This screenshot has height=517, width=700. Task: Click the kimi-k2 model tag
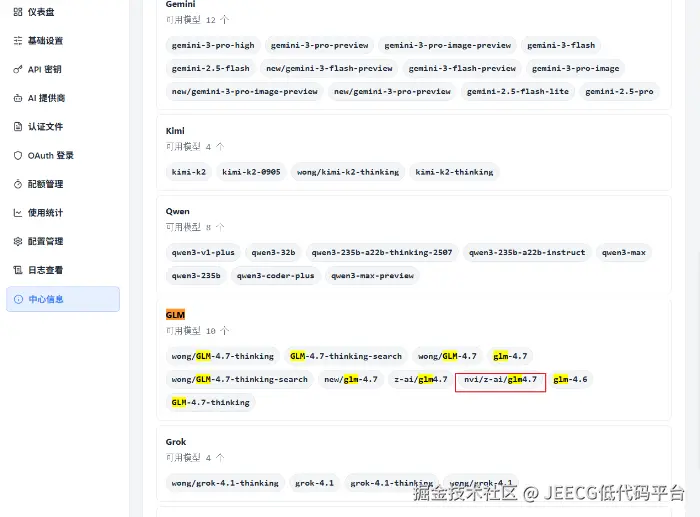tap(189, 172)
